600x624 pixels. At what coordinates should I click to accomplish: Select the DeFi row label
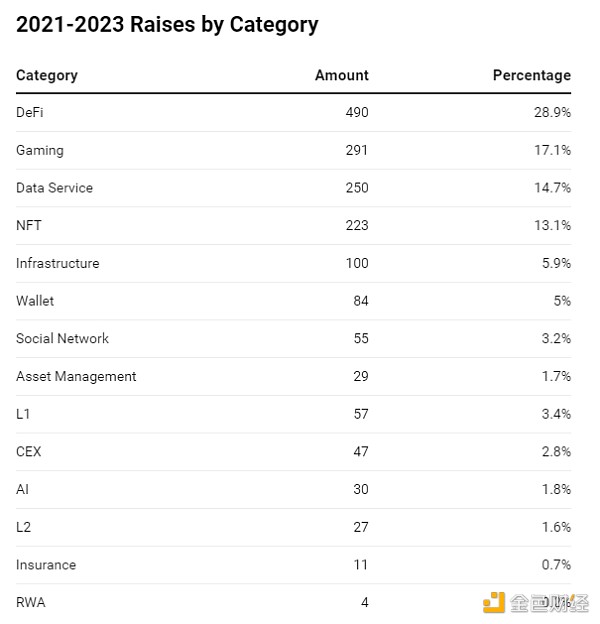30,113
